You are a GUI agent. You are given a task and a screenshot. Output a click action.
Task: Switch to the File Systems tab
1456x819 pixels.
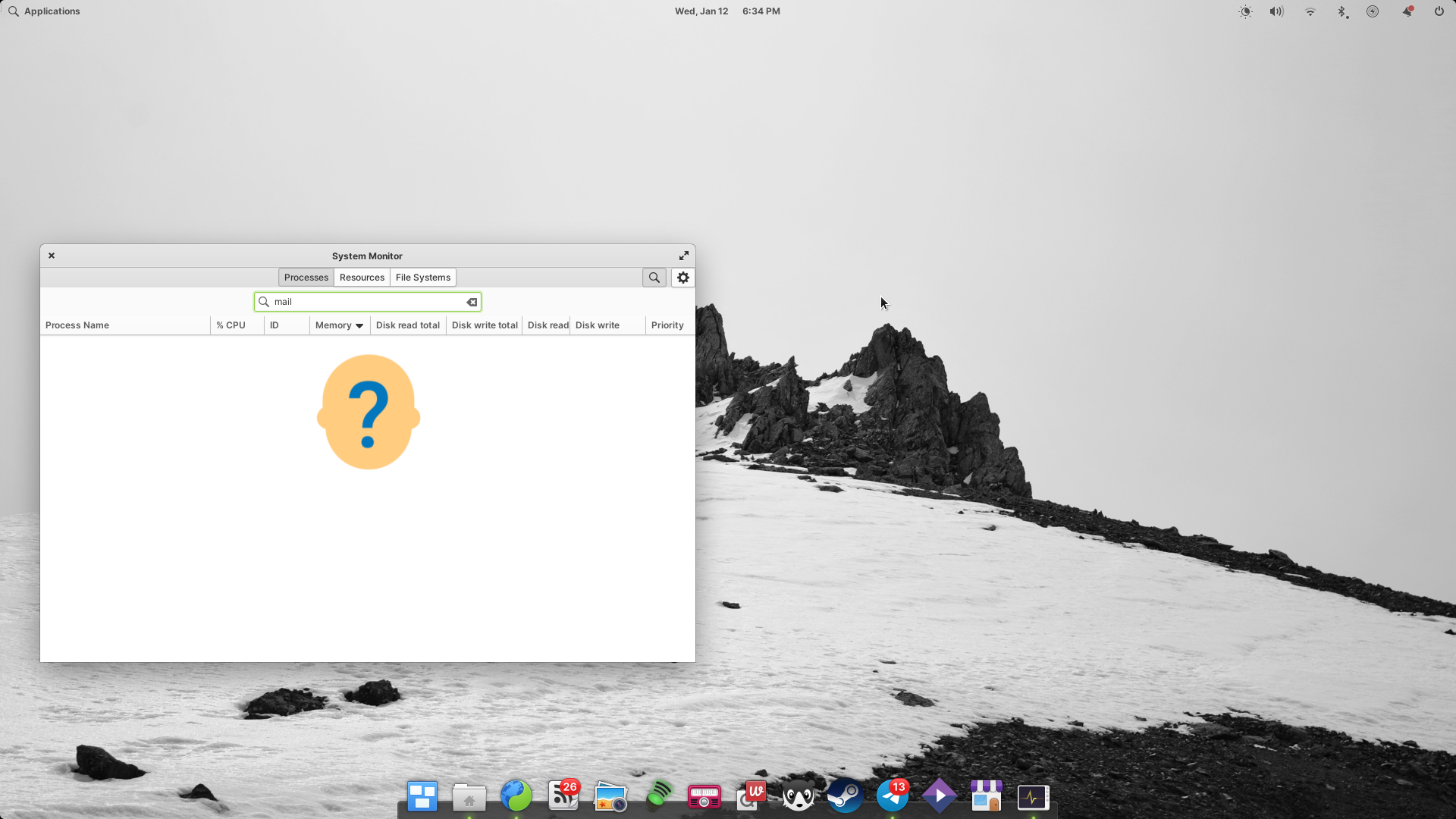[x=422, y=277]
